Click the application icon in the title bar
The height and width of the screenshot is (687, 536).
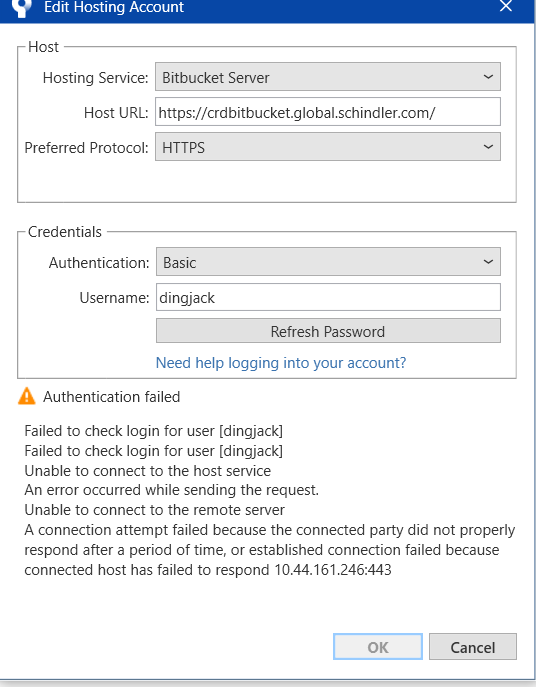(x=22, y=7)
